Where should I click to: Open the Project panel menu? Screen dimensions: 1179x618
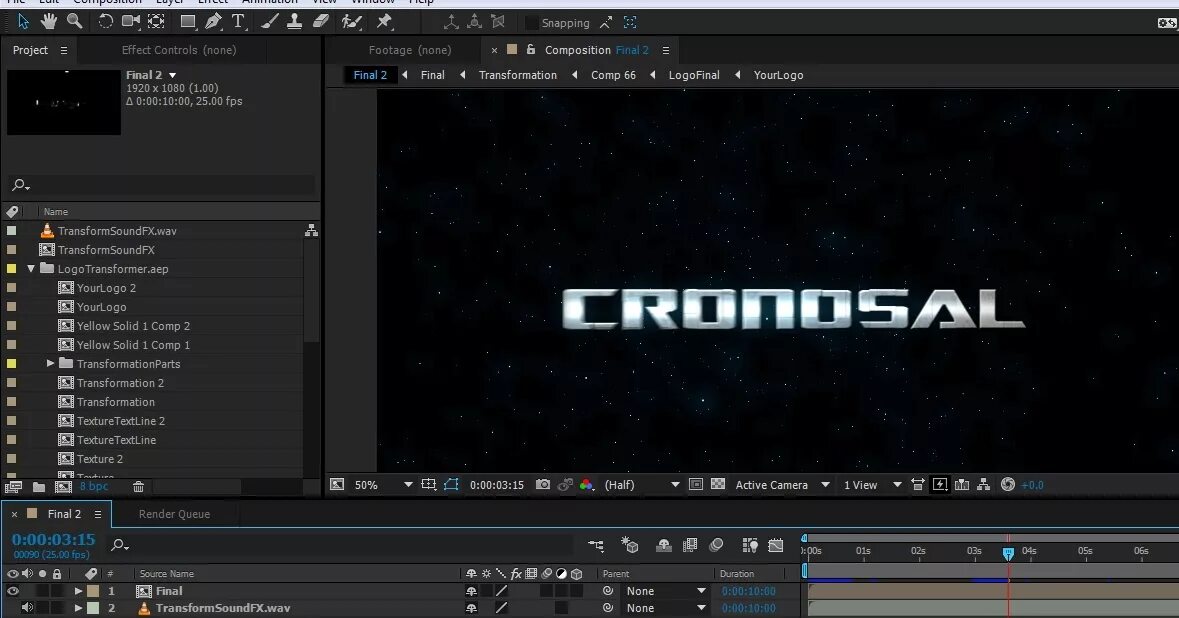(64, 50)
